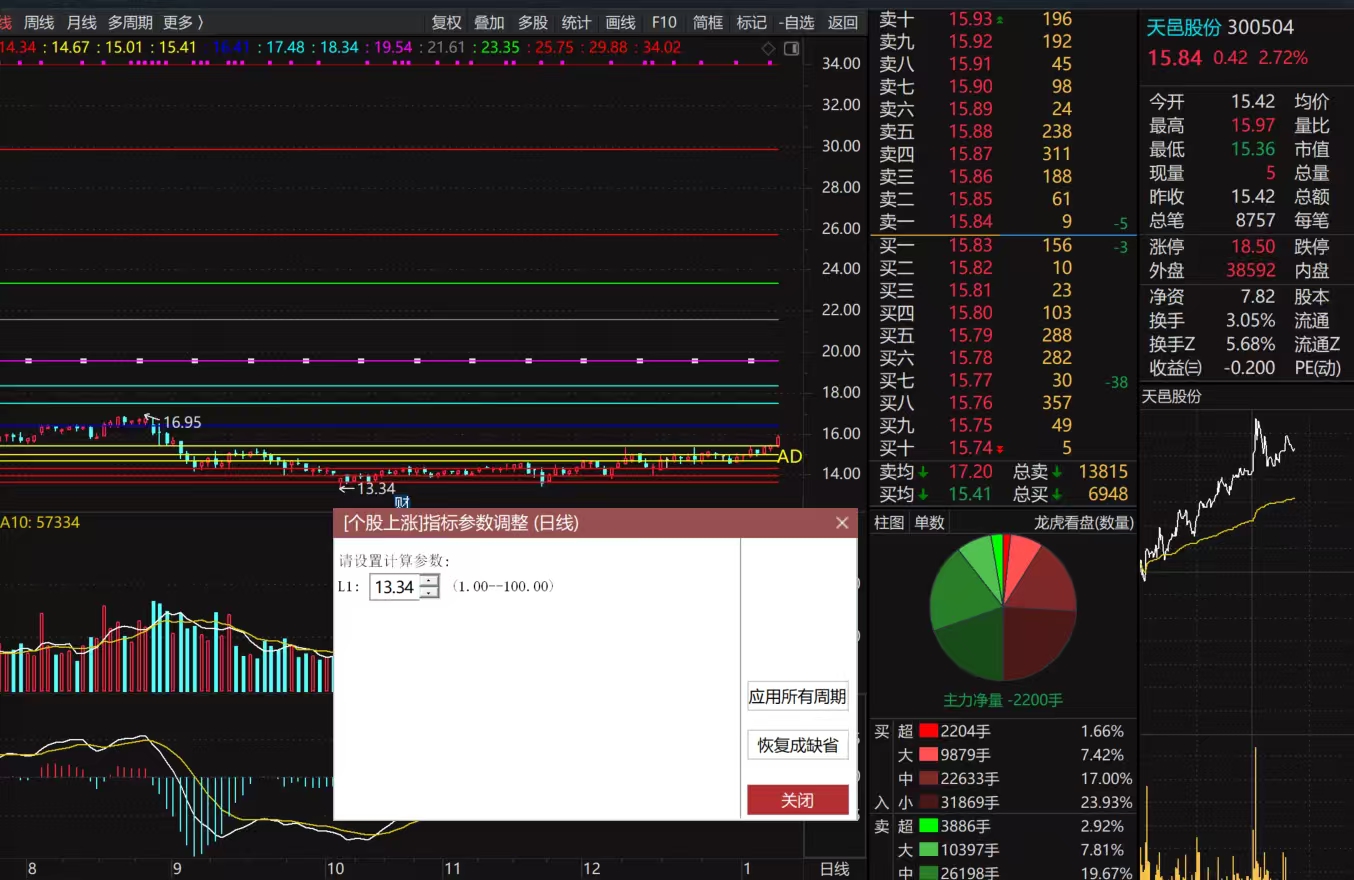Click the 日线 period label at chart bottom
Screen dimensions: 1354x880
[x=834, y=869]
